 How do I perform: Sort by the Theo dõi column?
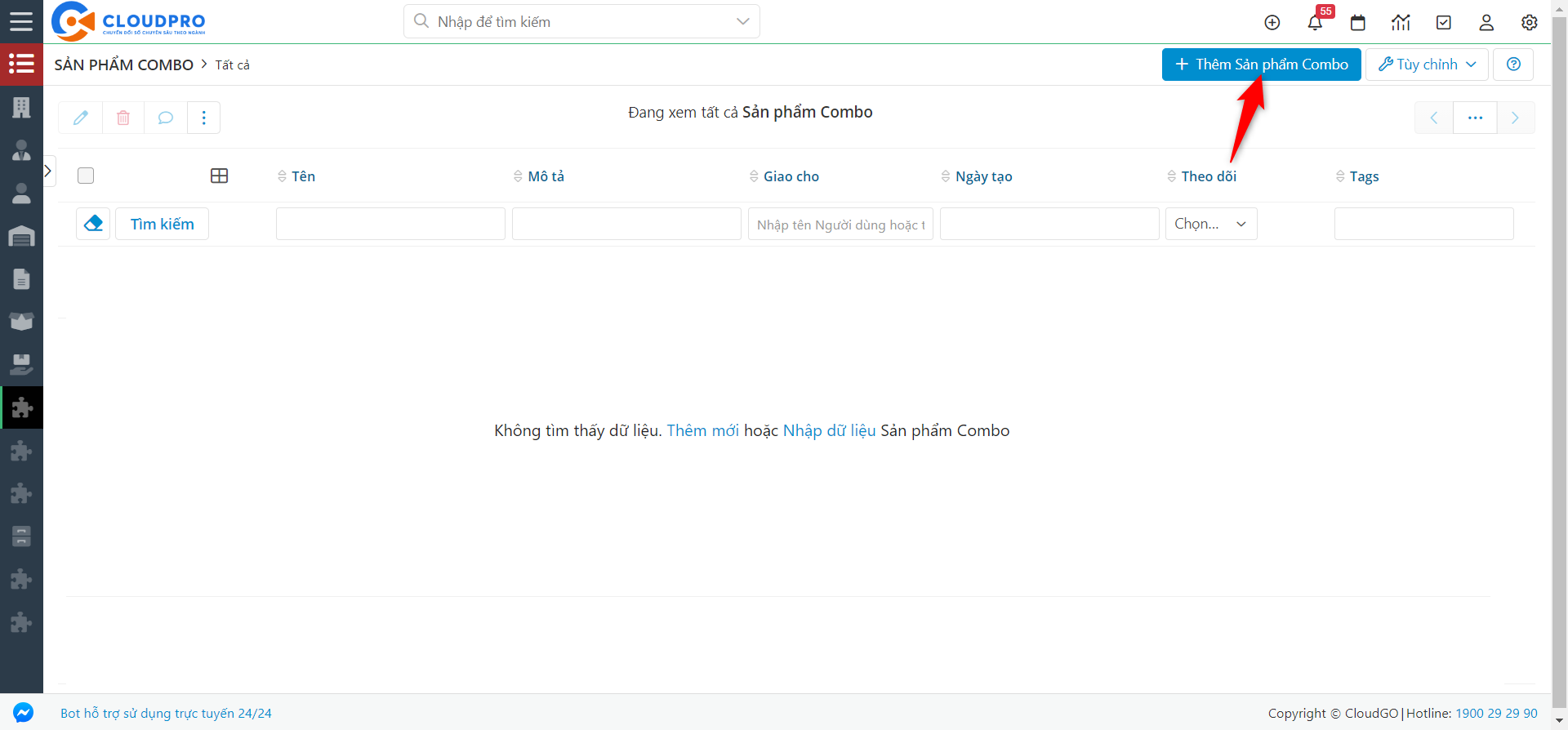pyautogui.click(x=1201, y=176)
